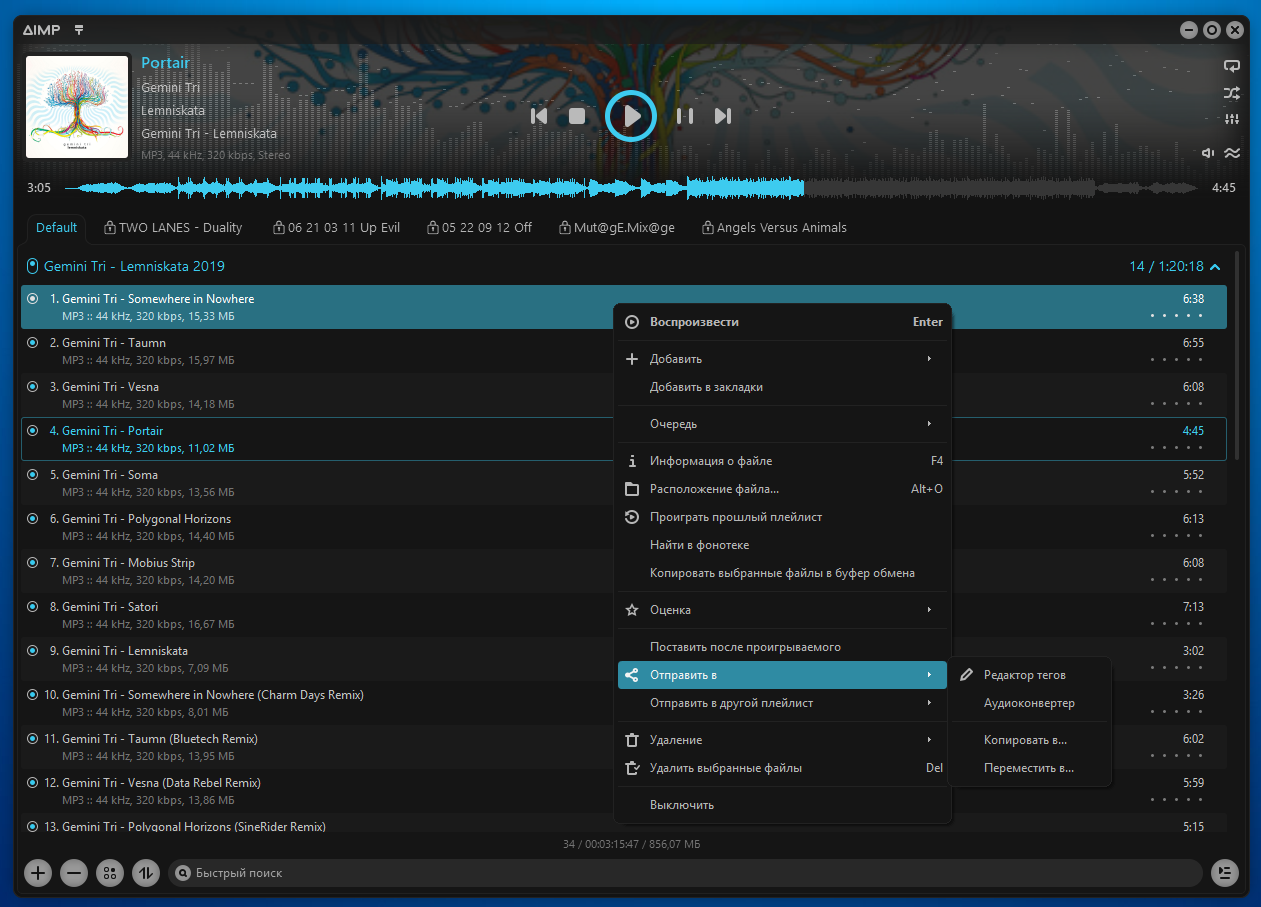Click Удалить выбранные файлы menu entry
Screen dimensions: 1261x907
click(725, 768)
